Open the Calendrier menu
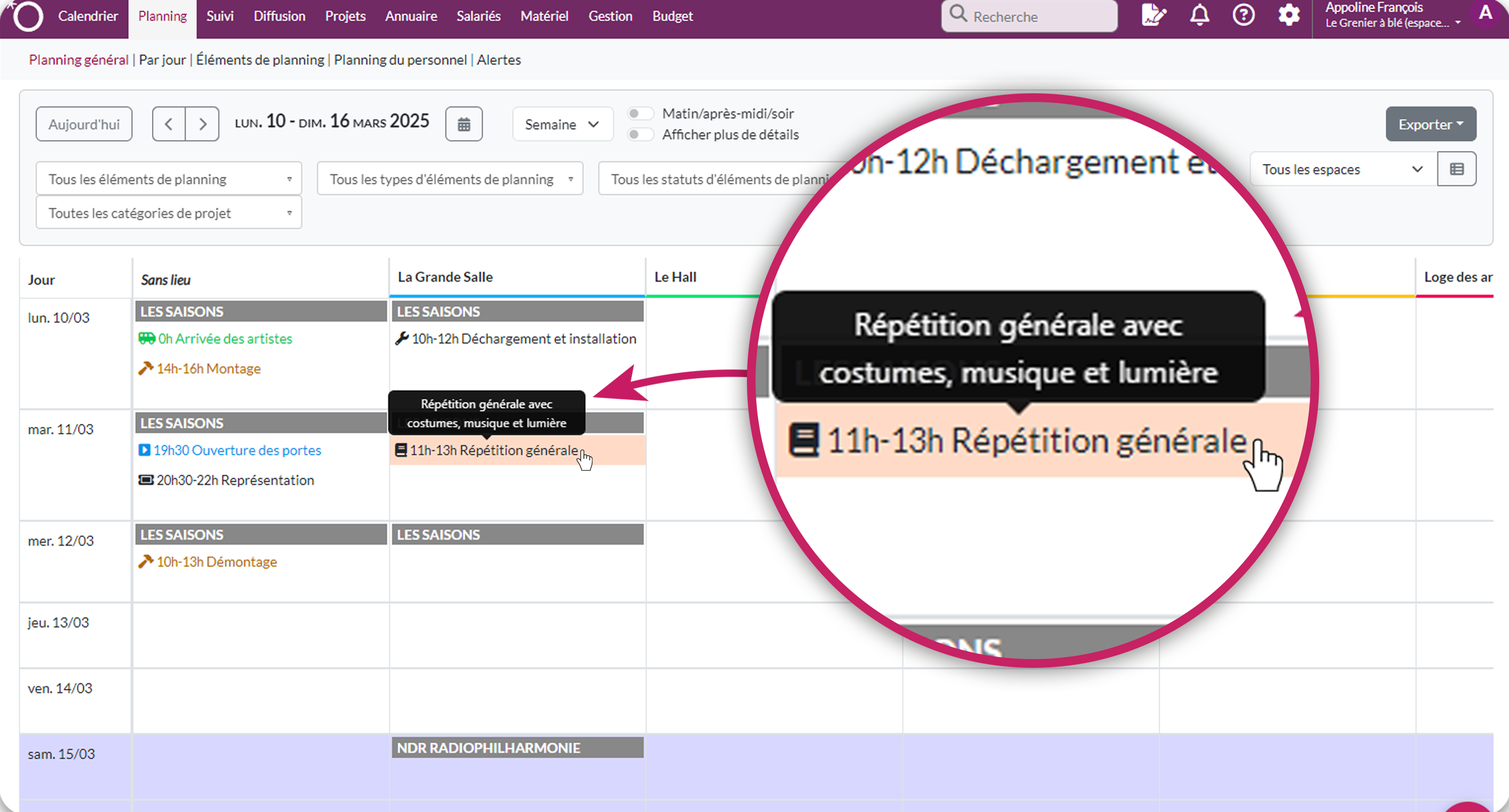The image size is (1509, 812). pyautogui.click(x=88, y=16)
